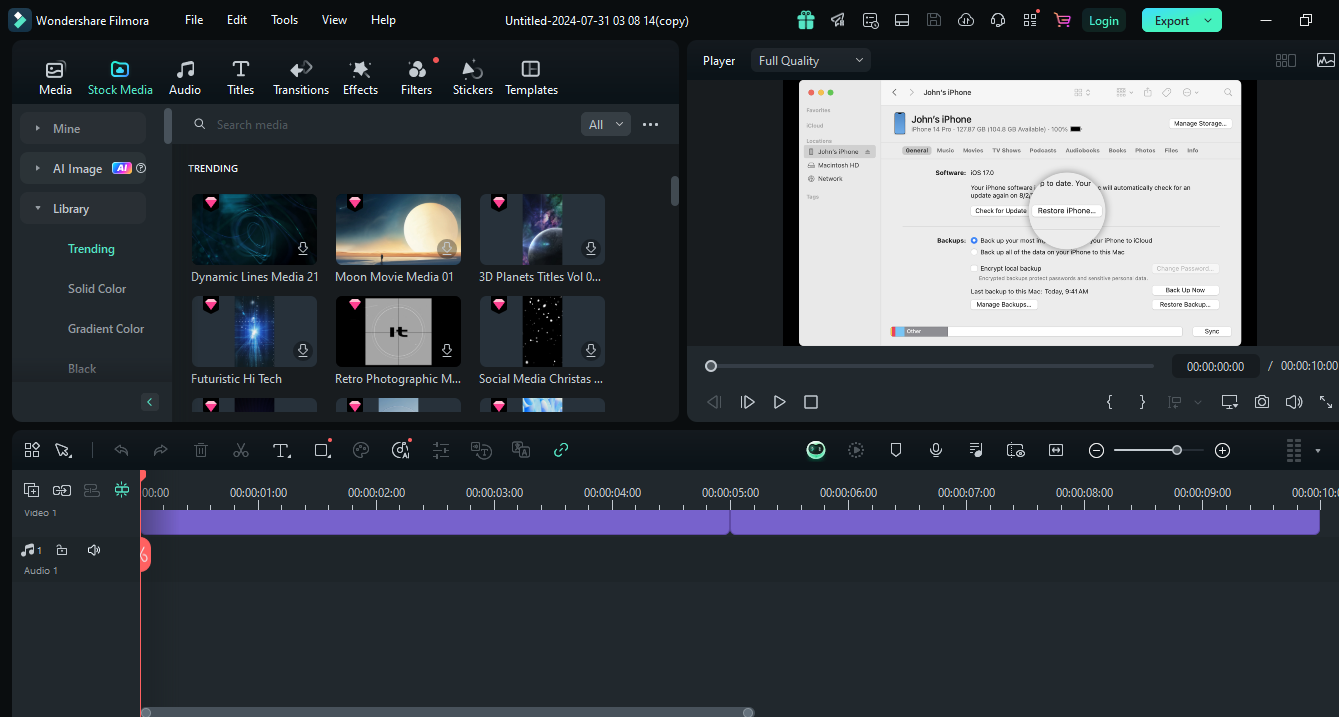Click the player stop button
The width and height of the screenshot is (1339, 717).
click(x=811, y=402)
